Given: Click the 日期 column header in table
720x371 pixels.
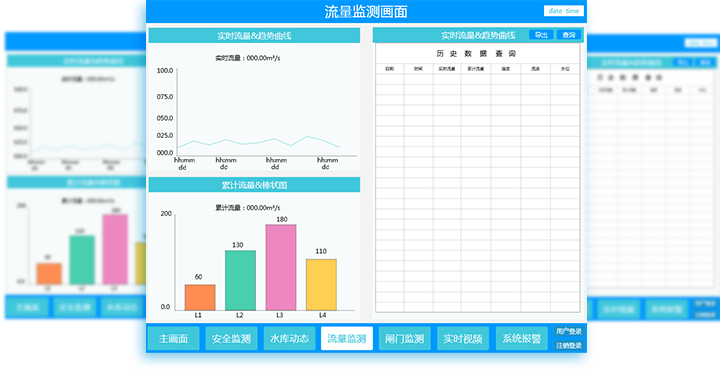Looking at the screenshot, I should [x=389, y=69].
